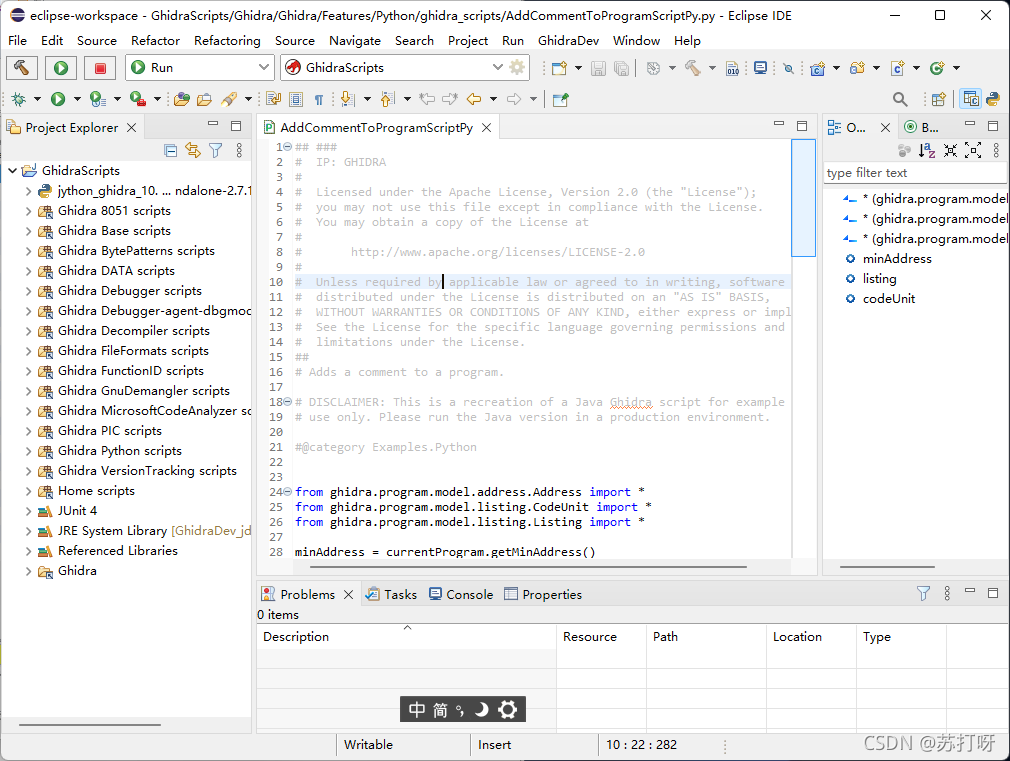Viewport: 1010px width, 761px height.
Task: Click the Previous Annotation up arrow icon
Action: [x=387, y=99]
